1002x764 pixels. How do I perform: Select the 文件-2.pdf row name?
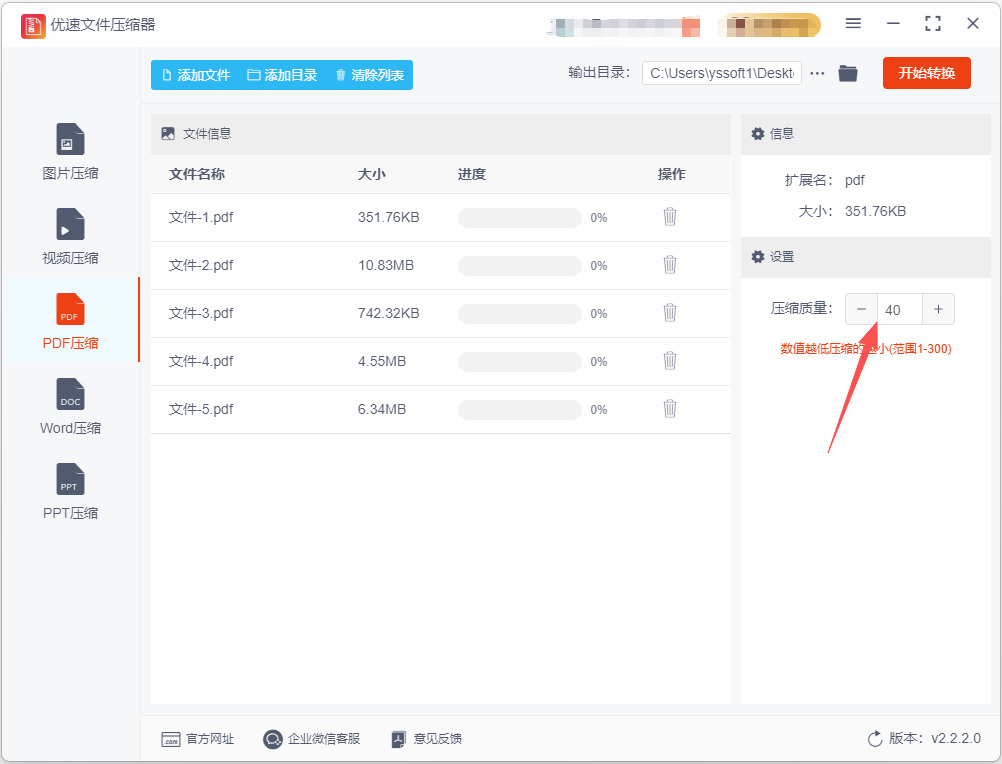tap(201, 265)
